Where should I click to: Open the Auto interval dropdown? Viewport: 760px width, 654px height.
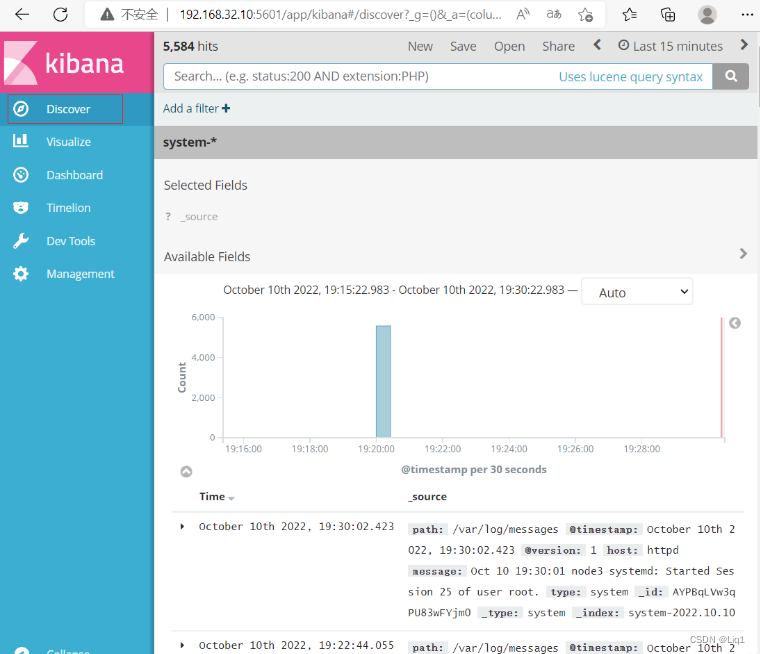tap(637, 291)
